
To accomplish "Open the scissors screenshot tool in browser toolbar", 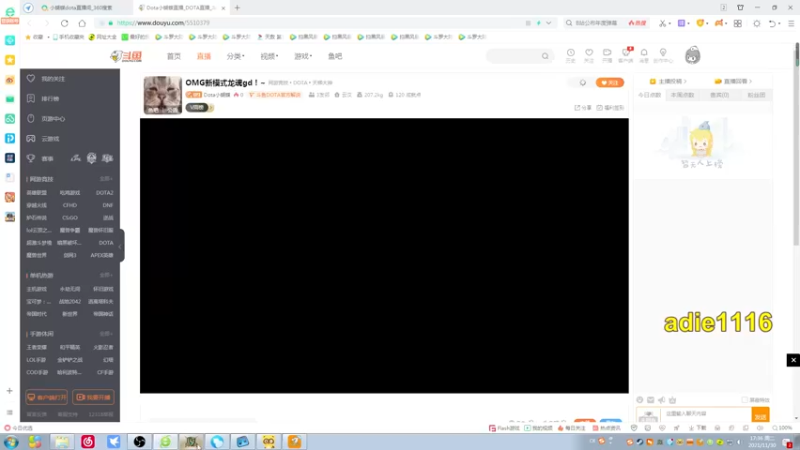I will [x=662, y=23].
